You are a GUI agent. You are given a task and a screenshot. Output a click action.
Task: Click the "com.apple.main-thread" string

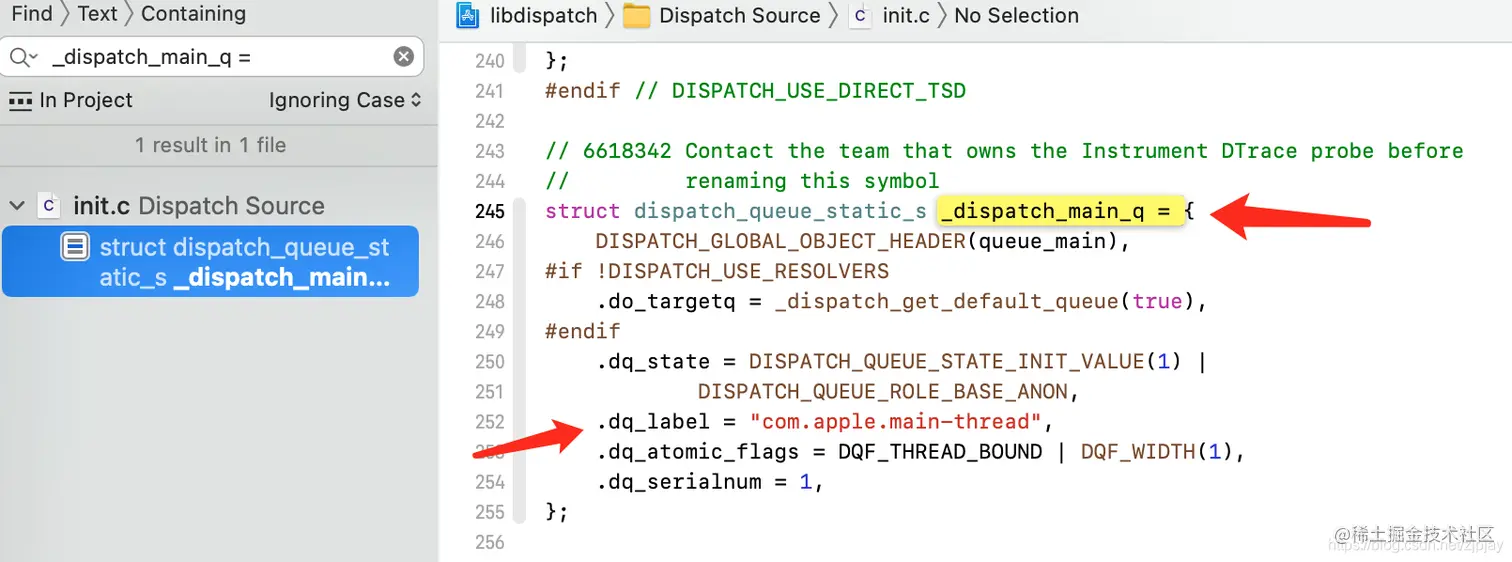tap(896, 421)
